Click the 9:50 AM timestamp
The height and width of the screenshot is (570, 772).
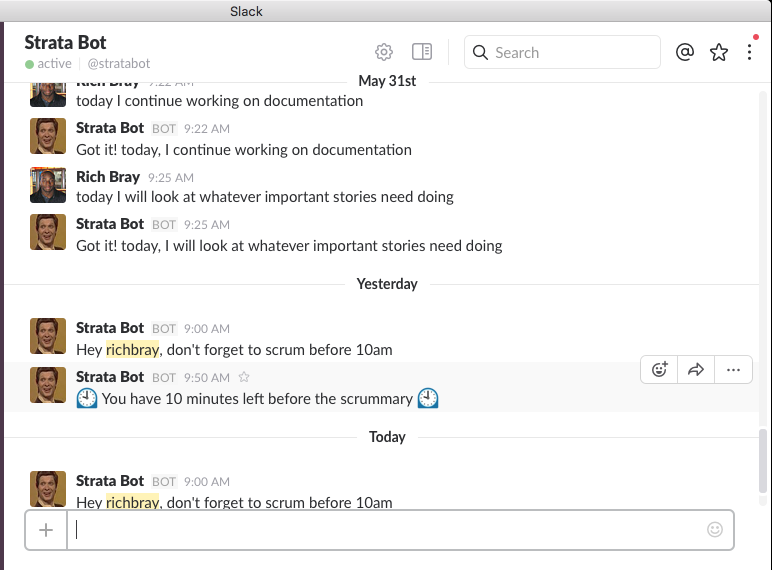(207, 378)
